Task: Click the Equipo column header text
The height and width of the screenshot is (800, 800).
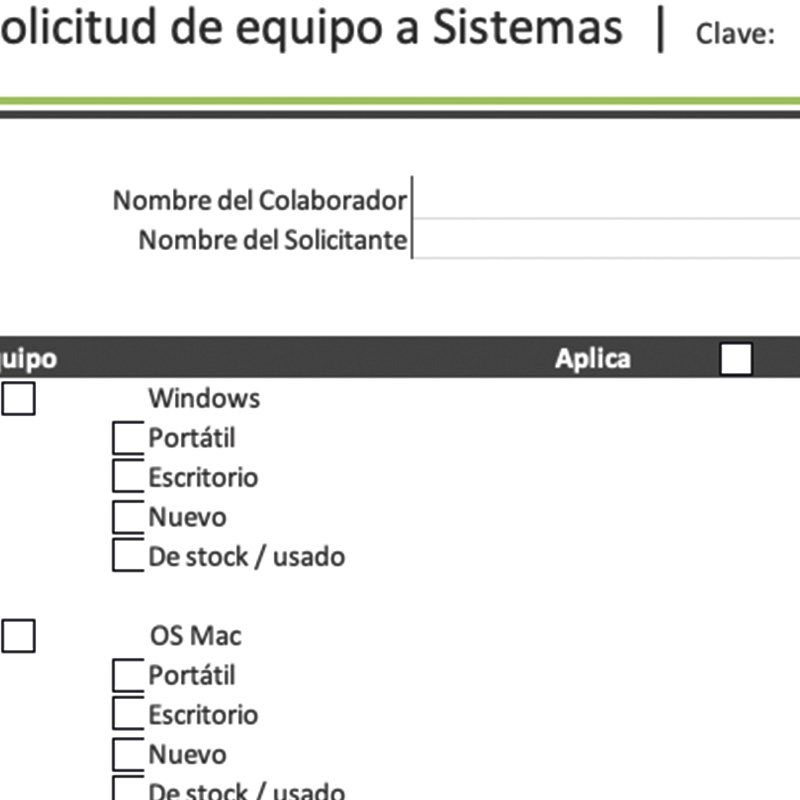Action: 28,359
